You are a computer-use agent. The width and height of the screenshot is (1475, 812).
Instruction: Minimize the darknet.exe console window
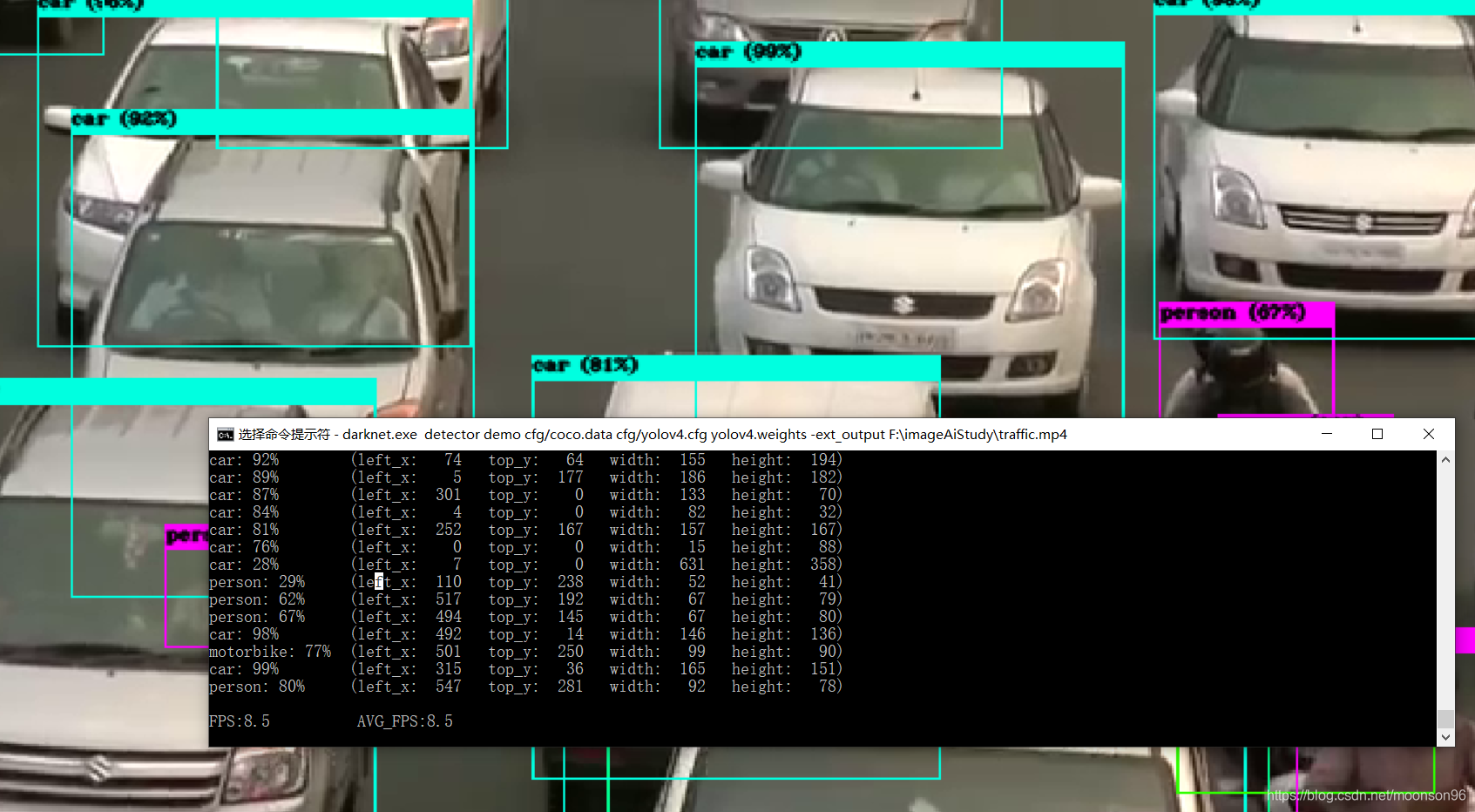[x=1327, y=434]
